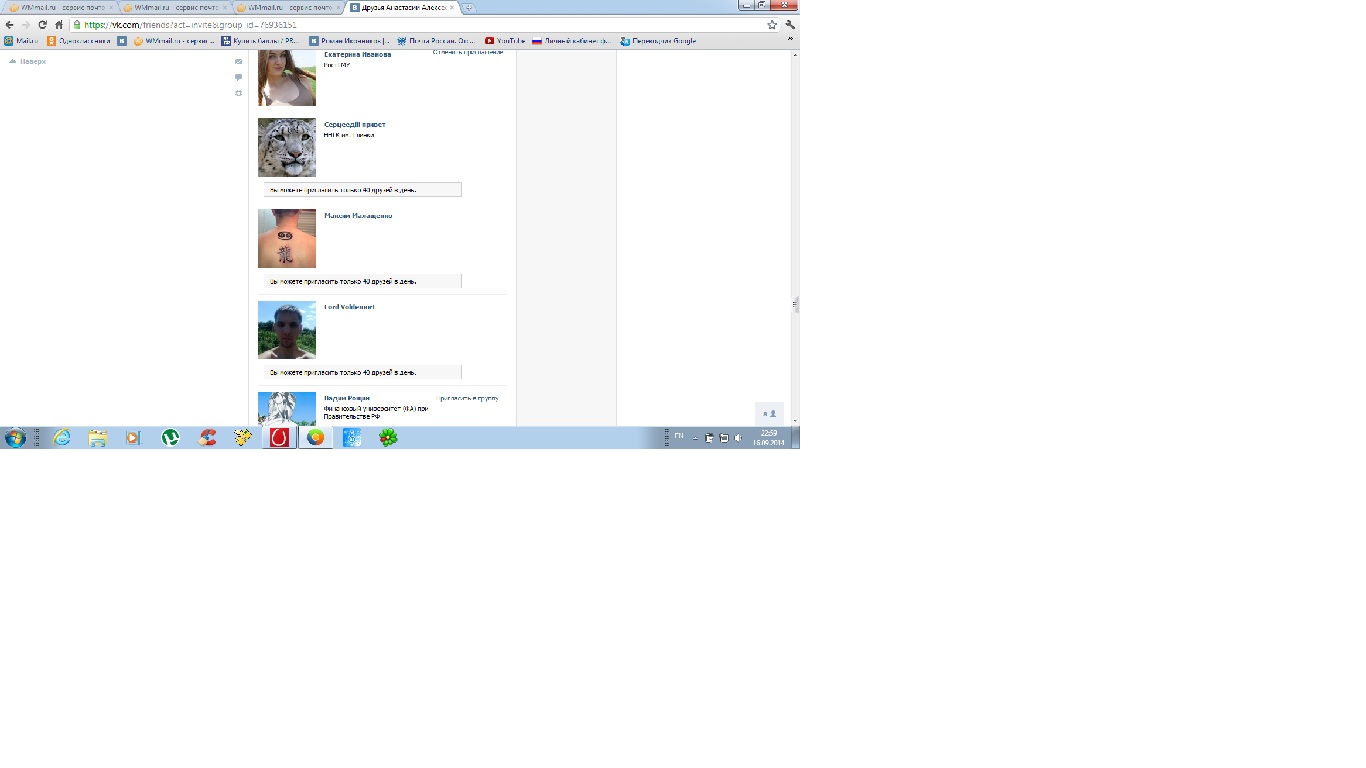Viewport: 1366px width, 768px height.
Task: Cancel the invitation for Екатерина Иванова
Action: pyautogui.click(x=467, y=52)
